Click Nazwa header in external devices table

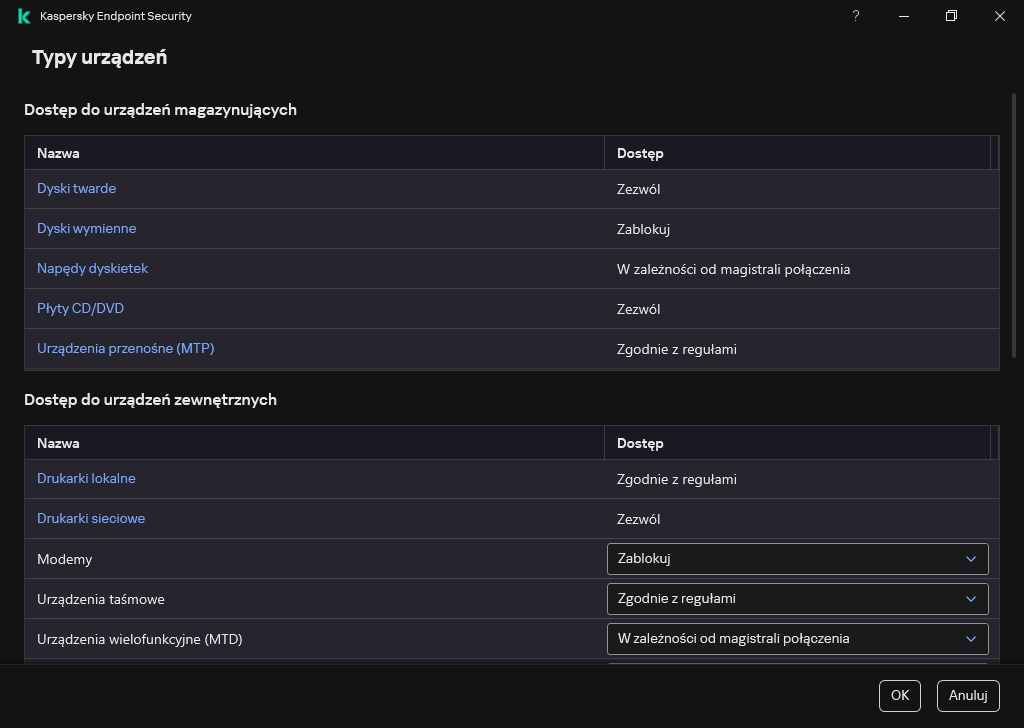pyautogui.click(x=58, y=443)
